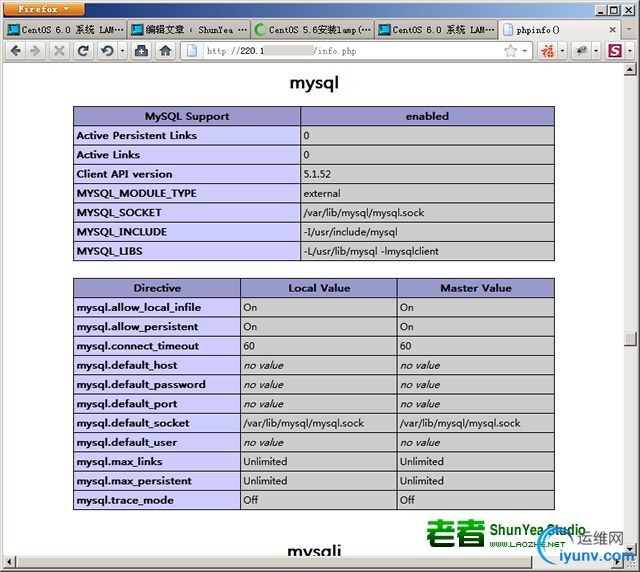The width and height of the screenshot is (640, 572).
Task: Click mysql.default_port directive
Action: (x=127, y=404)
